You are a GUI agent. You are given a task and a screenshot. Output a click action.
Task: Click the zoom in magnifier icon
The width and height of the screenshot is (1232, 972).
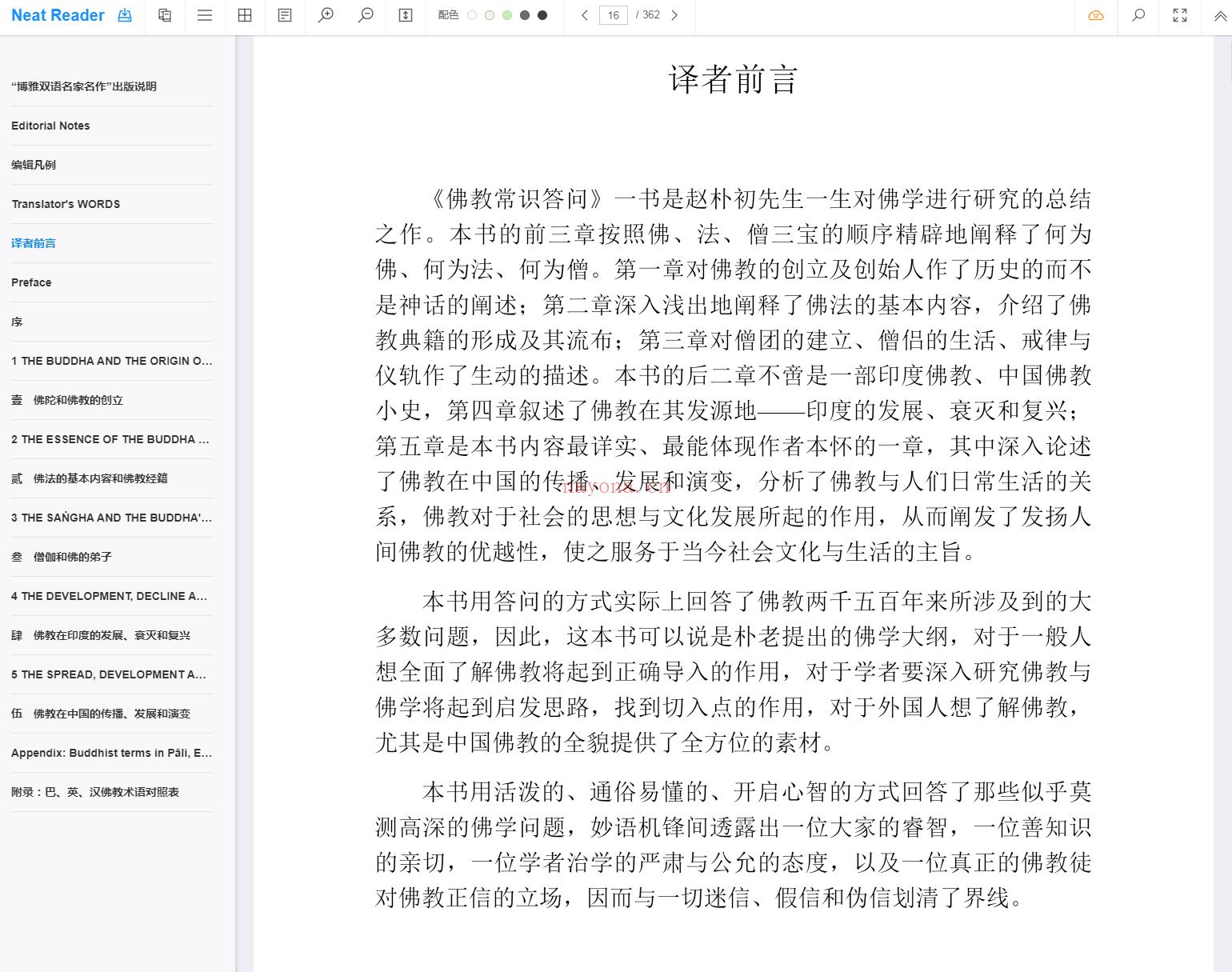tap(326, 15)
